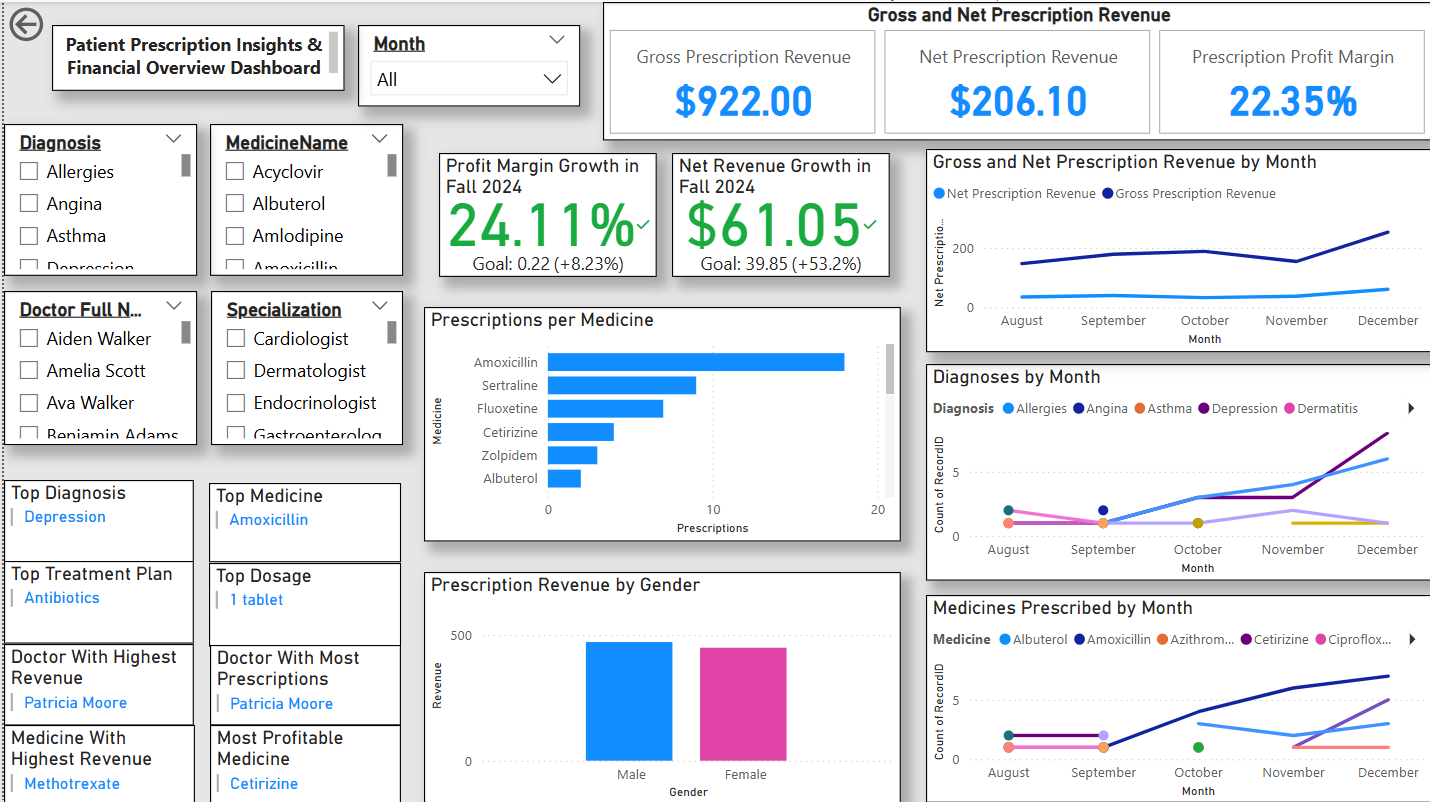Expand the Diagnoses by Month legend arrow
Image resolution: width=1430 pixels, height=802 pixels.
pyautogui.click(x=1411, y=408)
